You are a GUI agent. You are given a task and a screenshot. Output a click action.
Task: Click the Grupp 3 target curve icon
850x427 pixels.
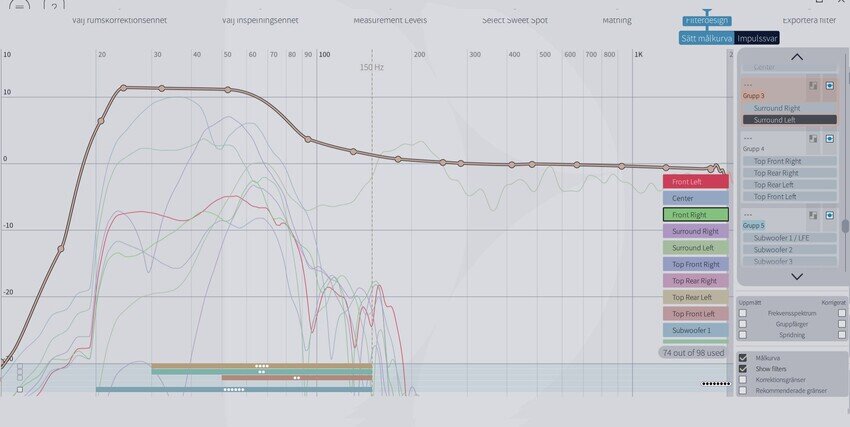coord(813,86)
